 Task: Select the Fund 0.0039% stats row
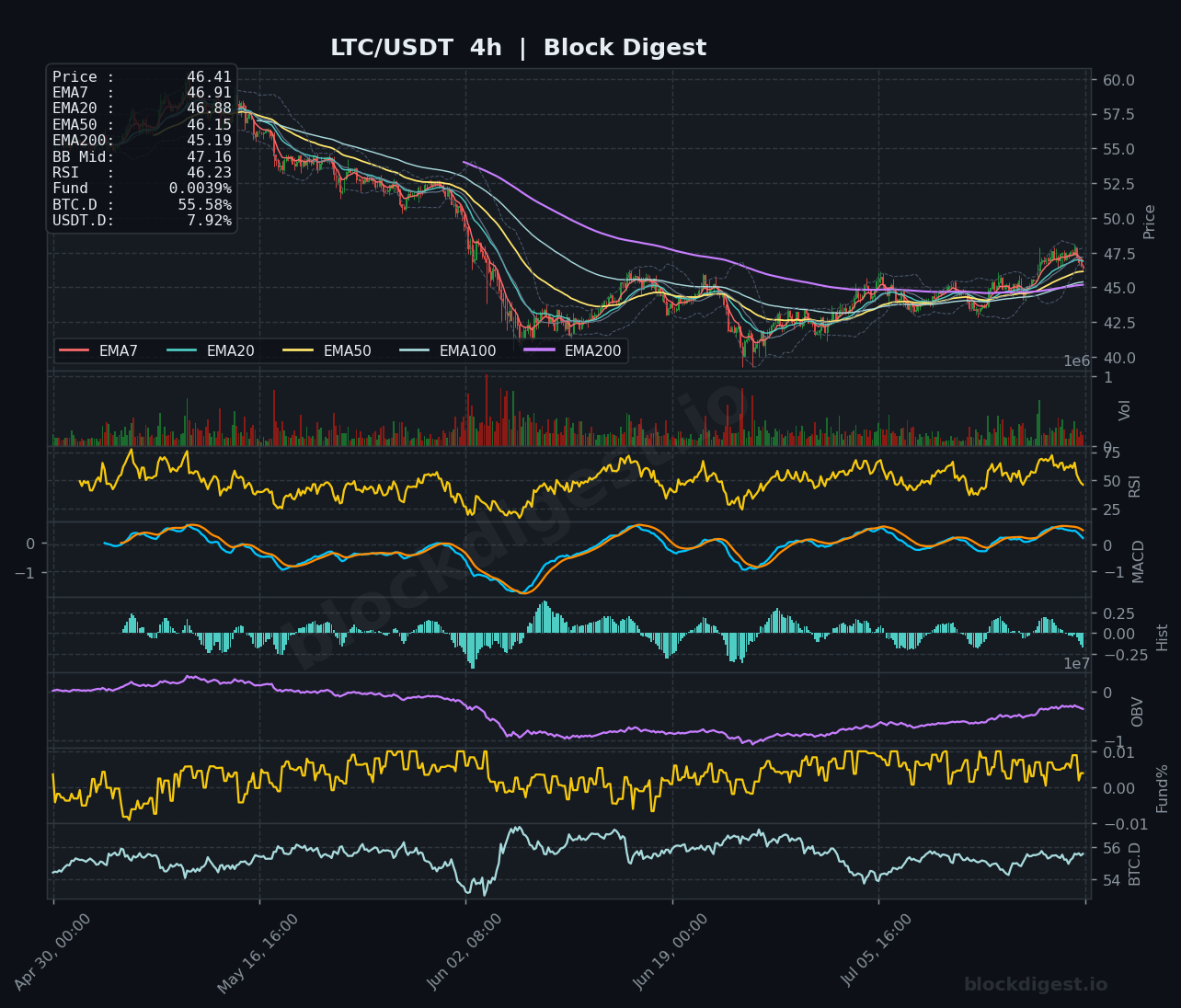(142, 189)
